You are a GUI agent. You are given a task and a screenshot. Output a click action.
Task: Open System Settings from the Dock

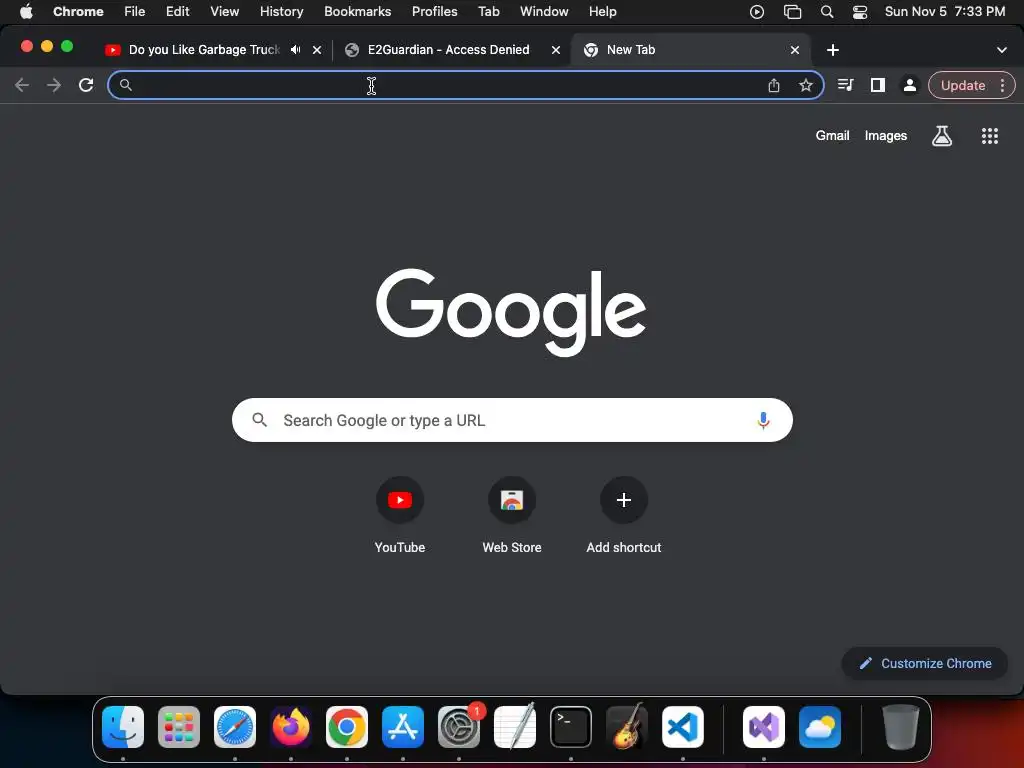(x=459, y=727)
